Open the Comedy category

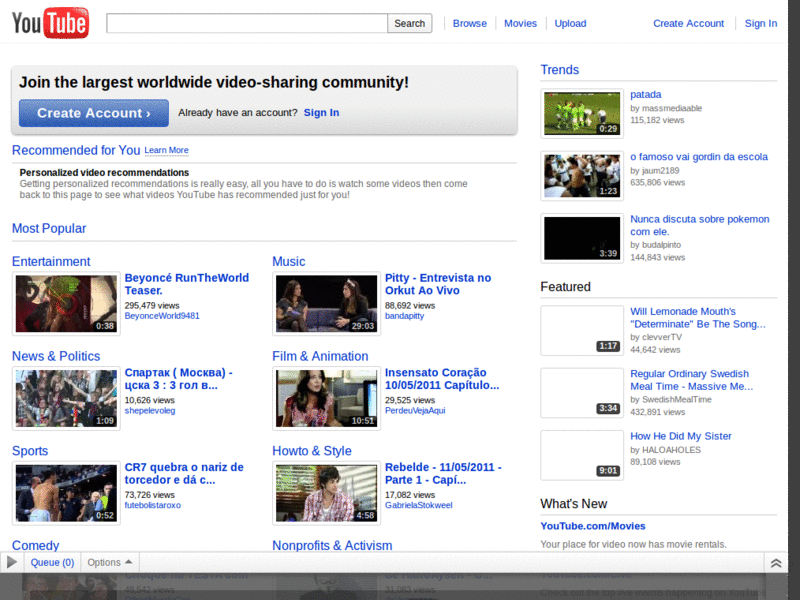36,545
